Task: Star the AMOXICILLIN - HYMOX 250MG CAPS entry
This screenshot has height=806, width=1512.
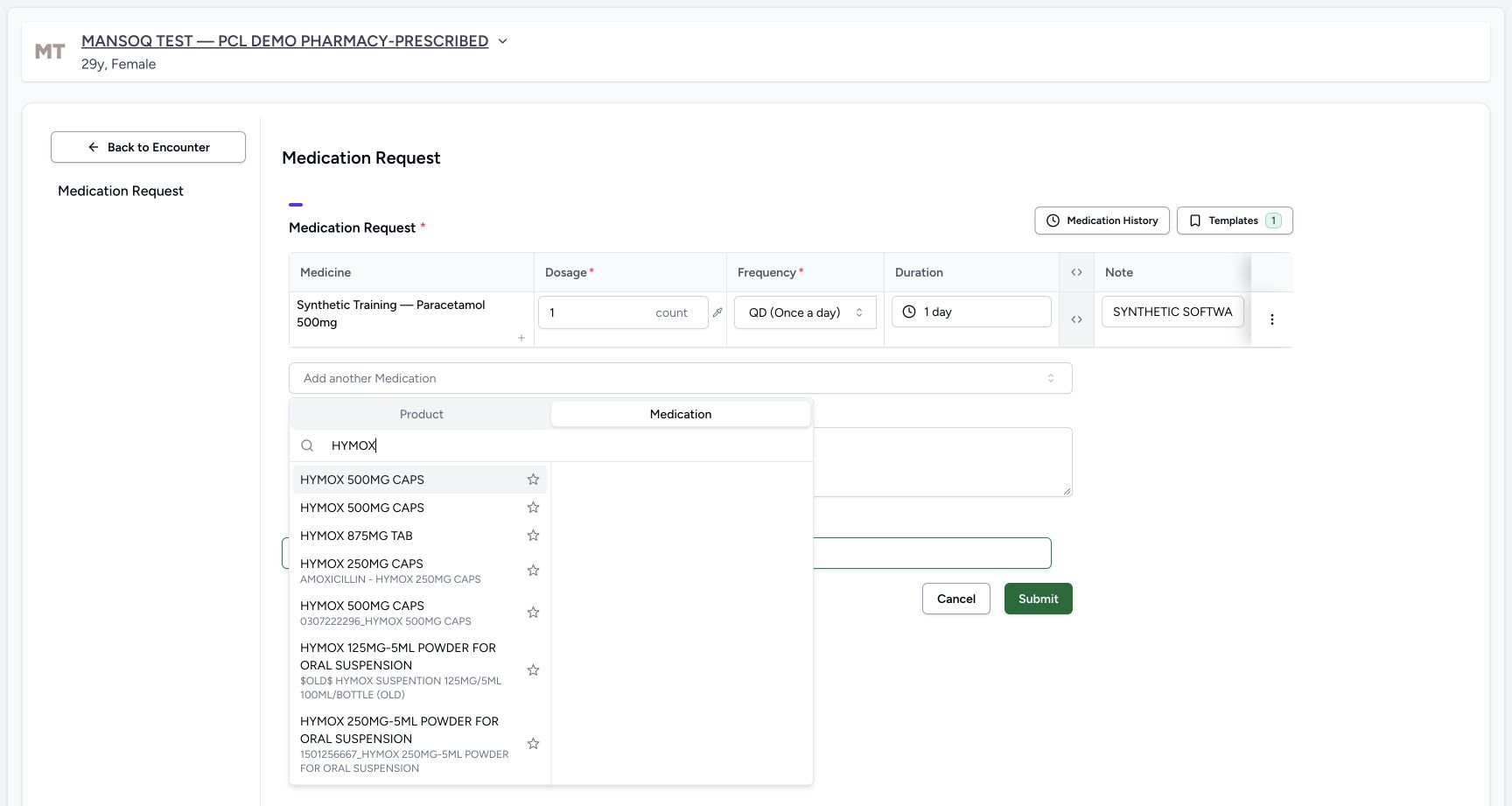Action: click(x=533, y=571)
